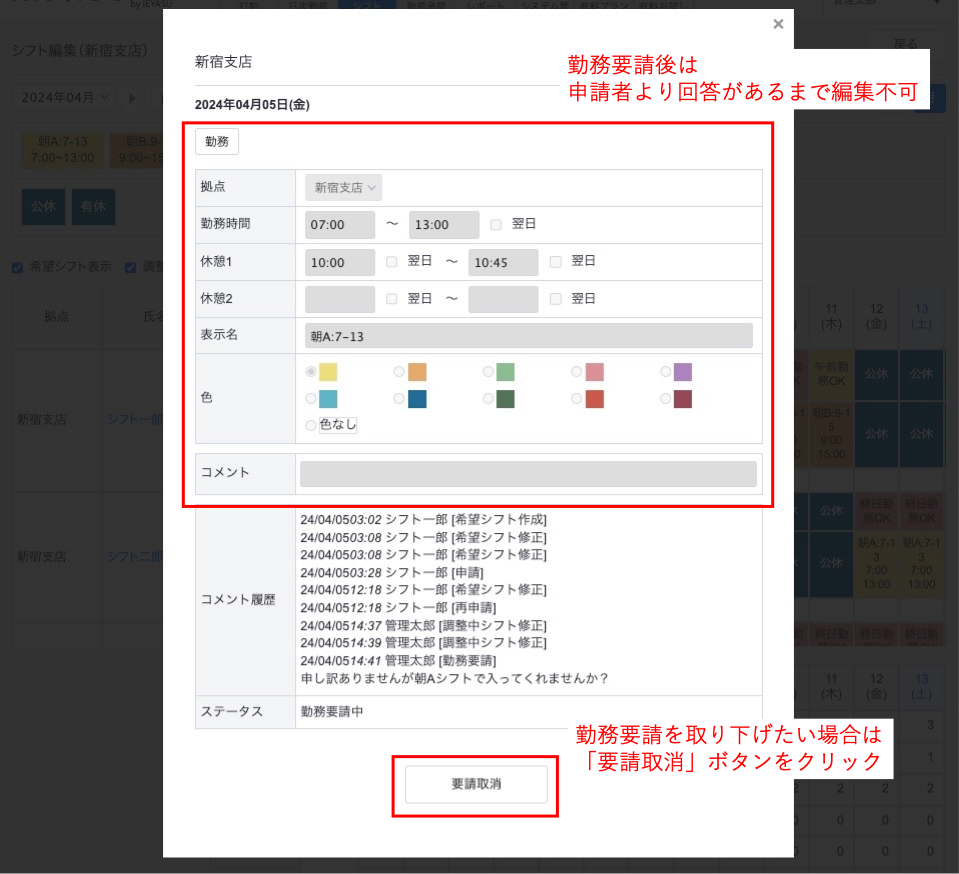Click the work start time field 07:00
Viewport: 959px width, 874px height.
click(340, 225)
